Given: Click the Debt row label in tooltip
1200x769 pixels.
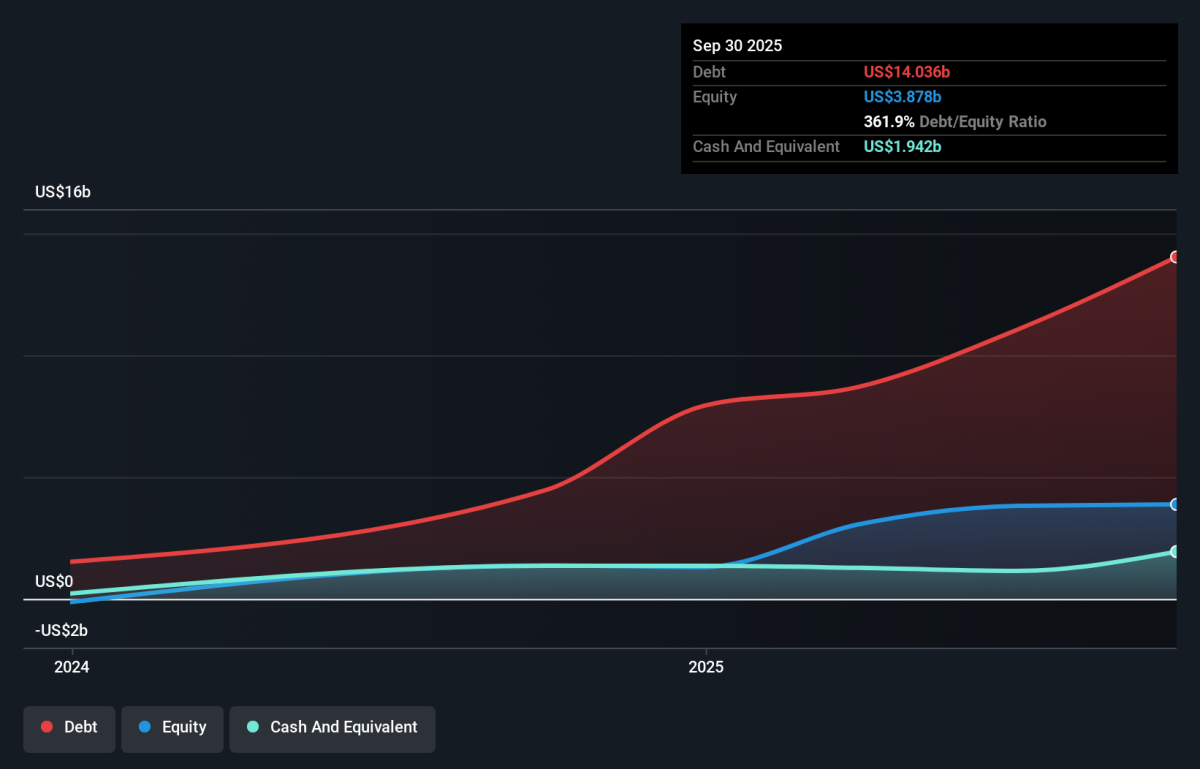Looking at the screenshot, I should [x=709, y=72].
